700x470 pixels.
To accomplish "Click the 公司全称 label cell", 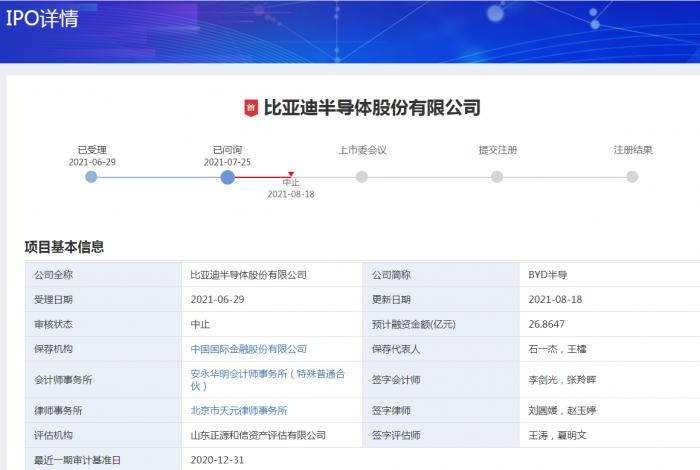I will 103,275.
